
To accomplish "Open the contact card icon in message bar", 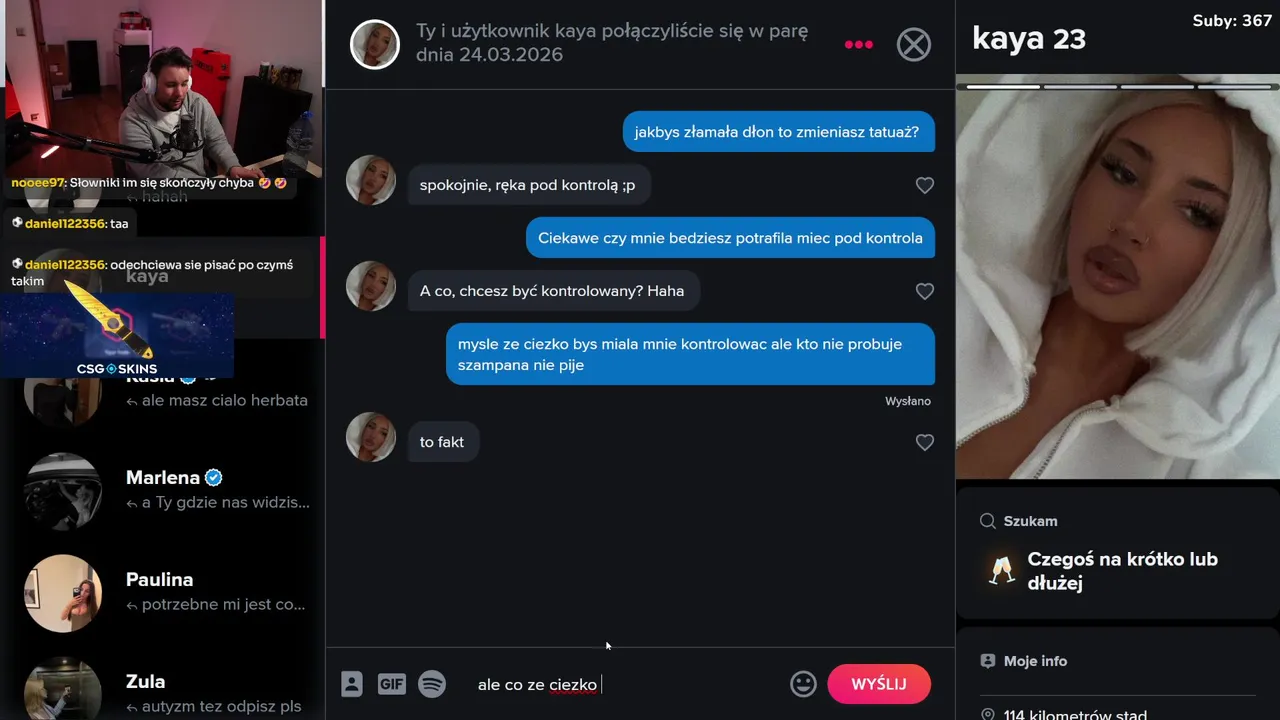I will click(x=351, y=684).
